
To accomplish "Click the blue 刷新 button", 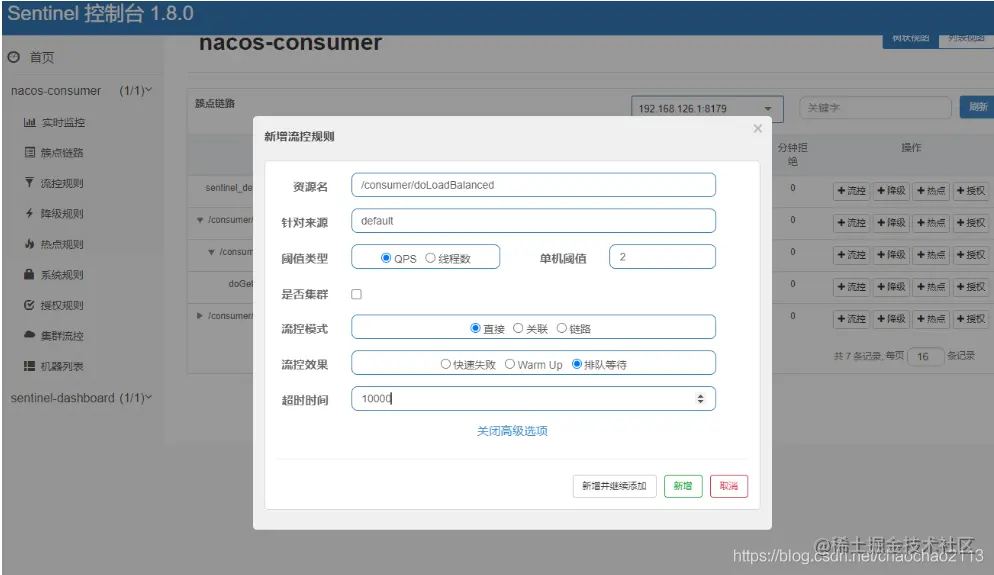I will [976, 107].
